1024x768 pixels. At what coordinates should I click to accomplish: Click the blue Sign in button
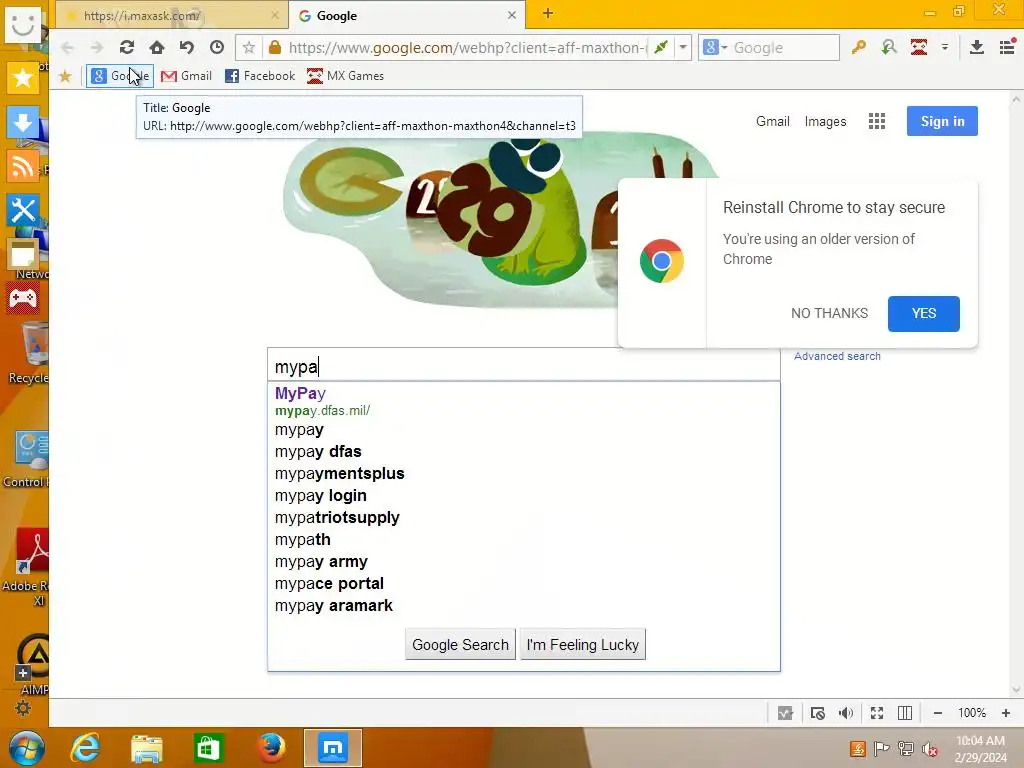[942, 121]
